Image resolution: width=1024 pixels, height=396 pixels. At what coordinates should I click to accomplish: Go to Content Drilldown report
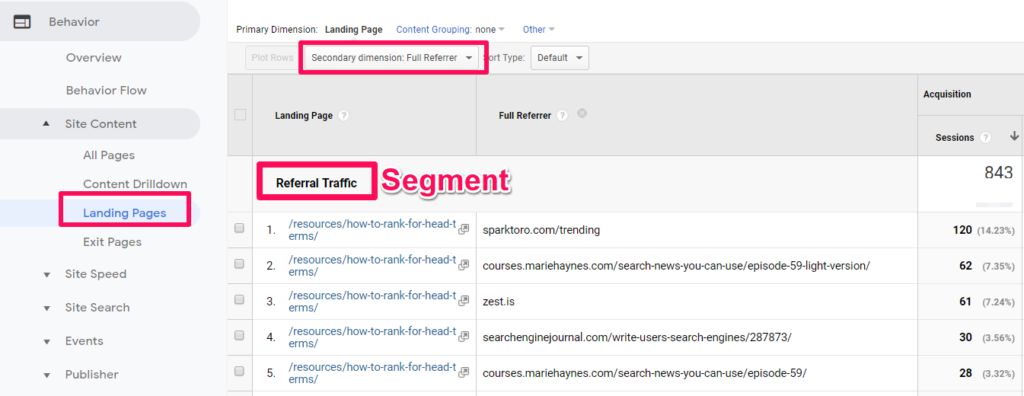click(x=135, y=184)
